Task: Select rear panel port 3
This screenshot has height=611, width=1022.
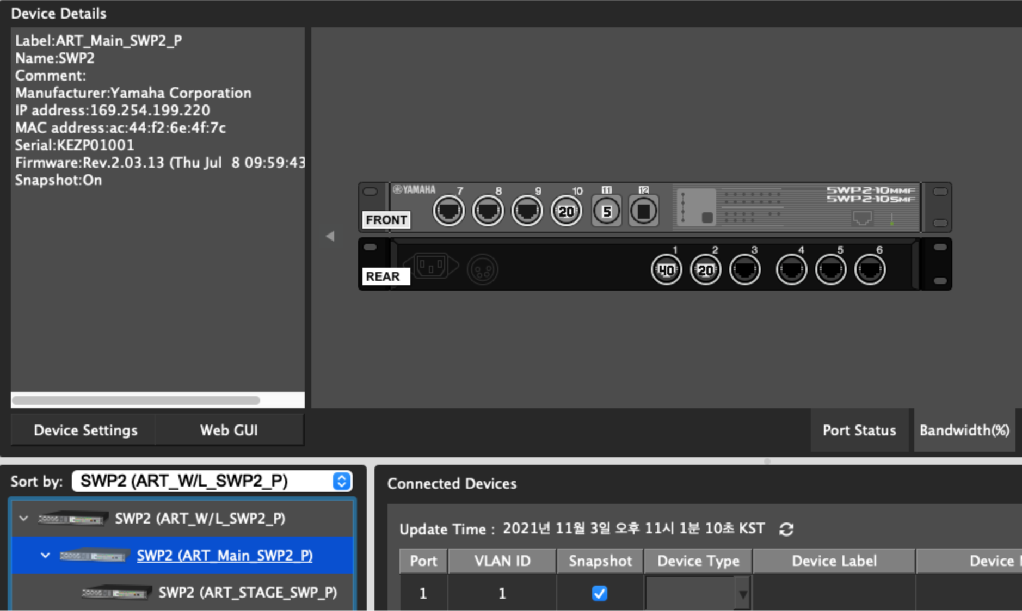Action: [744, 269]
